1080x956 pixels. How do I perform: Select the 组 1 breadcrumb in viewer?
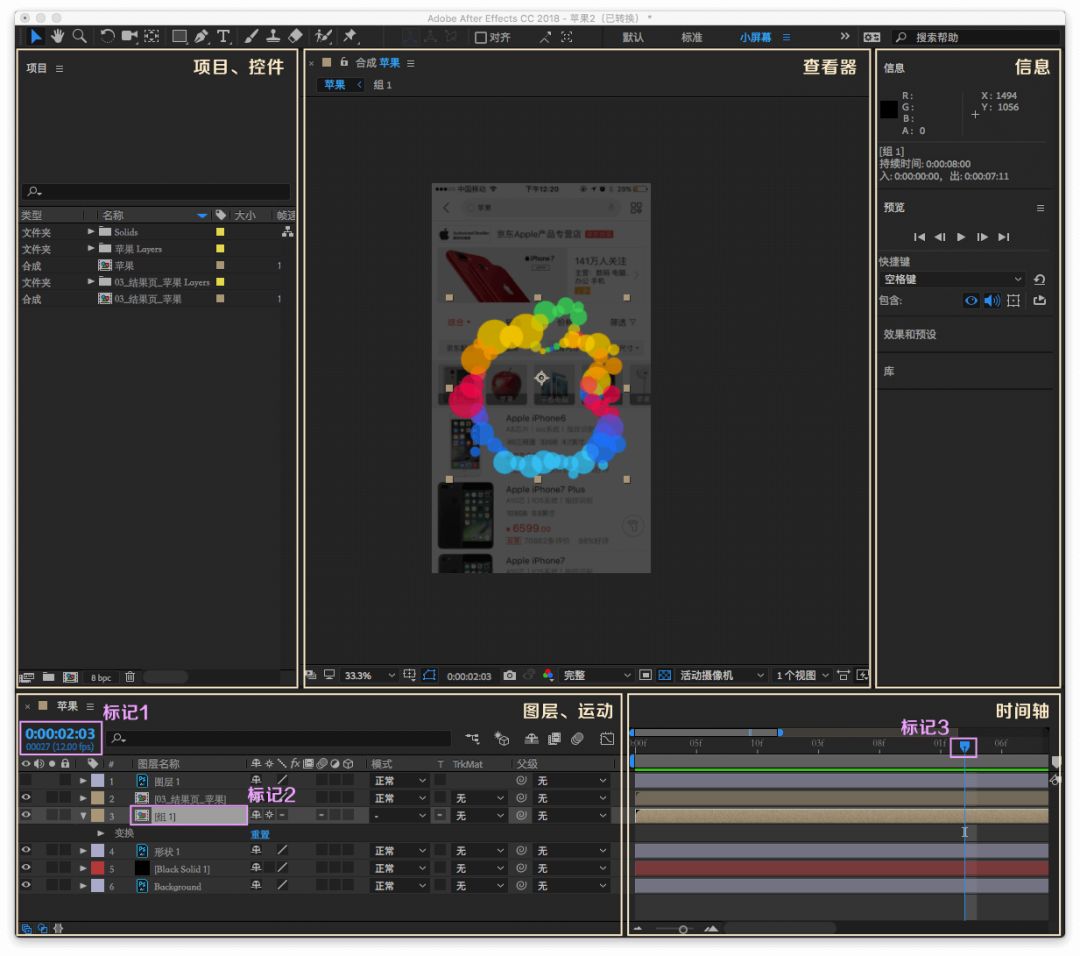(382, 85)
